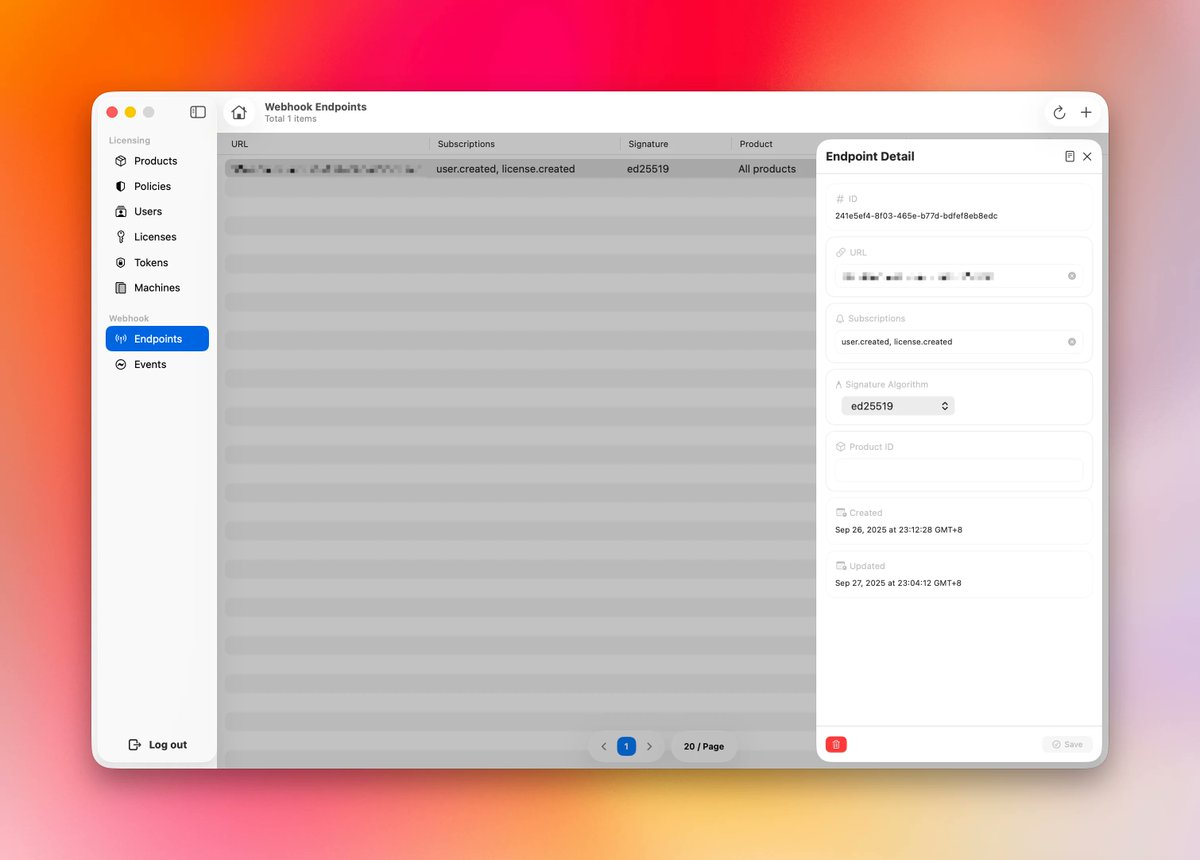Open the document icon in Endpoint Detail
1200x860 pixels.
pyautogui.click(x=1069, y=157)
